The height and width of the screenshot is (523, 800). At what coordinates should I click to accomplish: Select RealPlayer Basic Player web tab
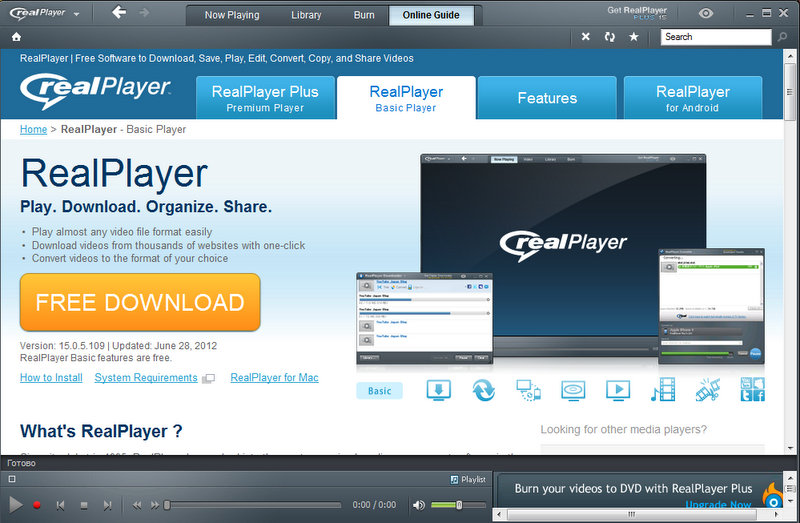click(406, 98)
